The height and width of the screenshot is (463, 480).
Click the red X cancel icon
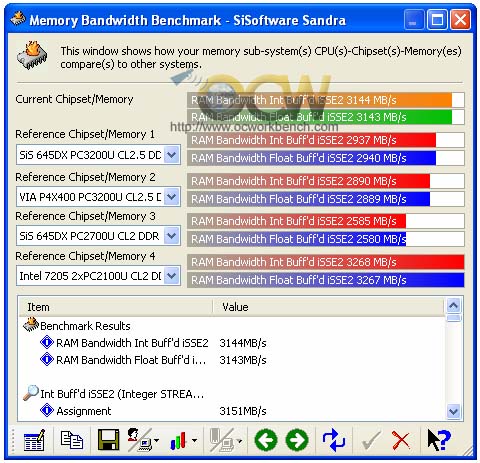(401, 440)
